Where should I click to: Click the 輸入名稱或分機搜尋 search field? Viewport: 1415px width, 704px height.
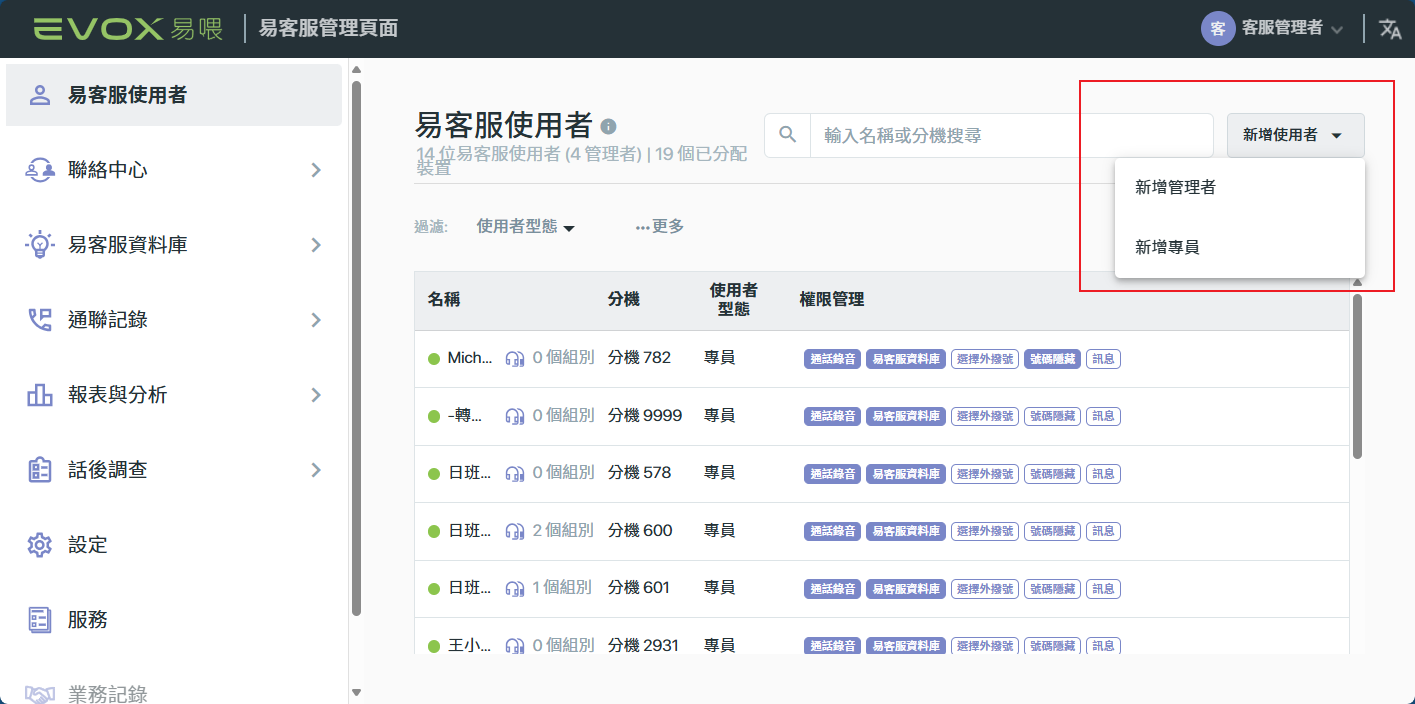tap(1010, 135)
